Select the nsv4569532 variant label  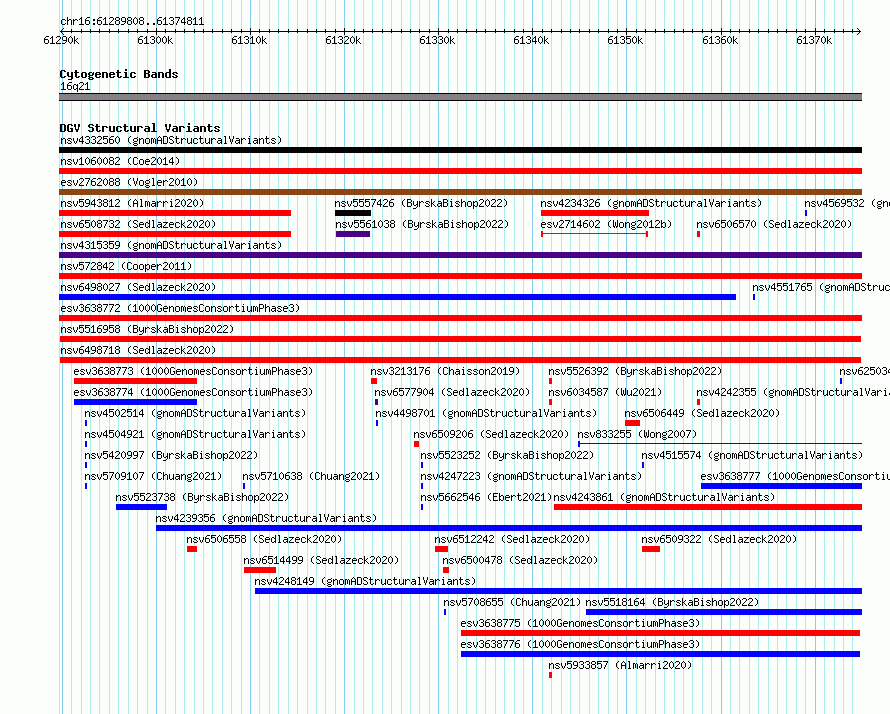[x=847, y=203]
